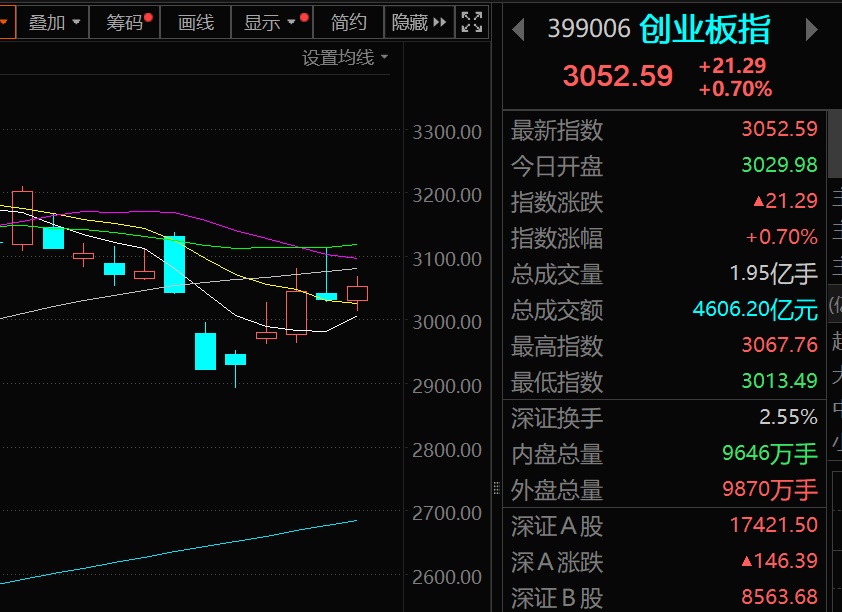The width and height of the screenshot is (842, 612).
Task: Select the 画线 drawing tool tab
Action: [195, 22]
